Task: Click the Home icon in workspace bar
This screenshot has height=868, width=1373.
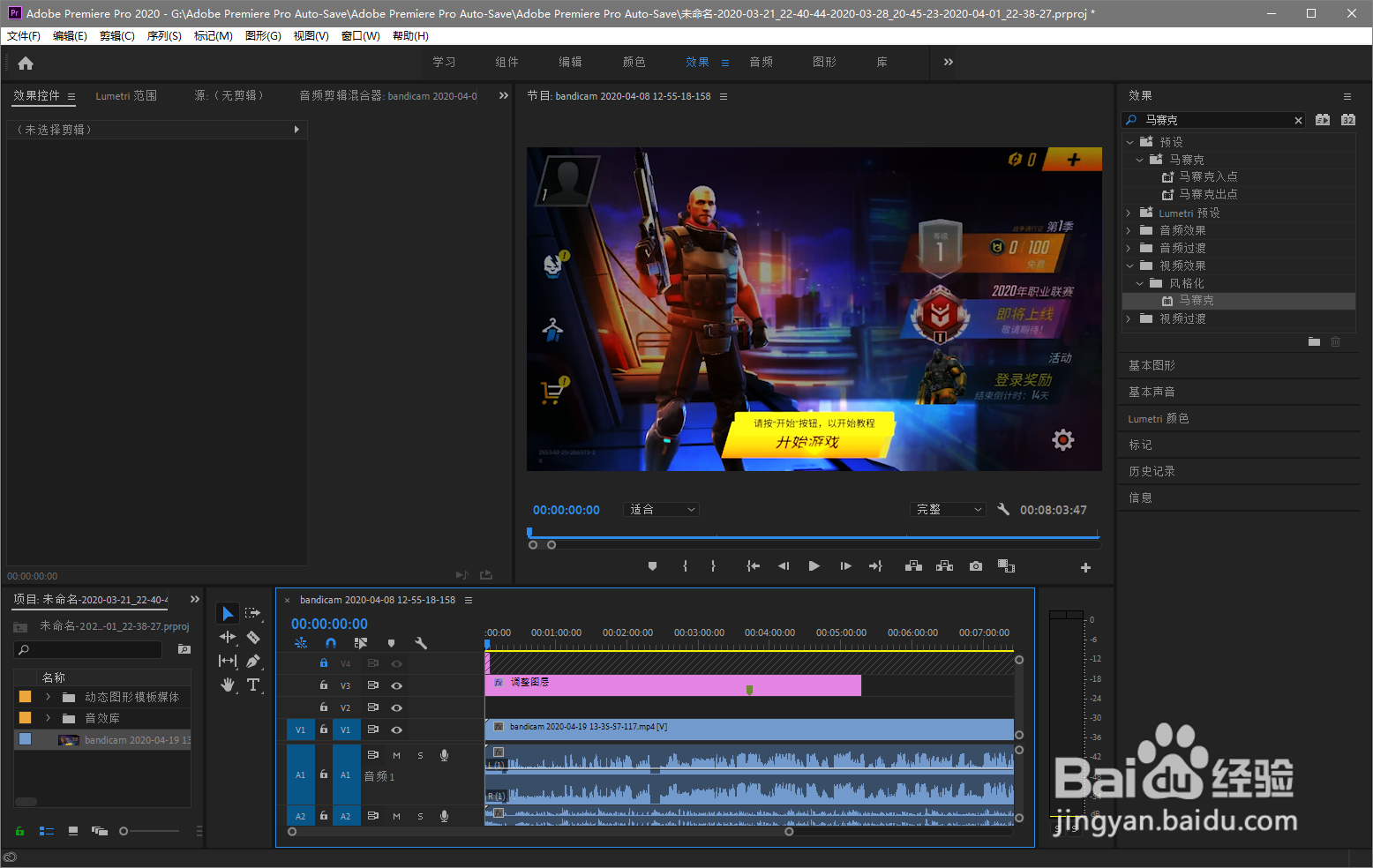Action: (26, 63)
